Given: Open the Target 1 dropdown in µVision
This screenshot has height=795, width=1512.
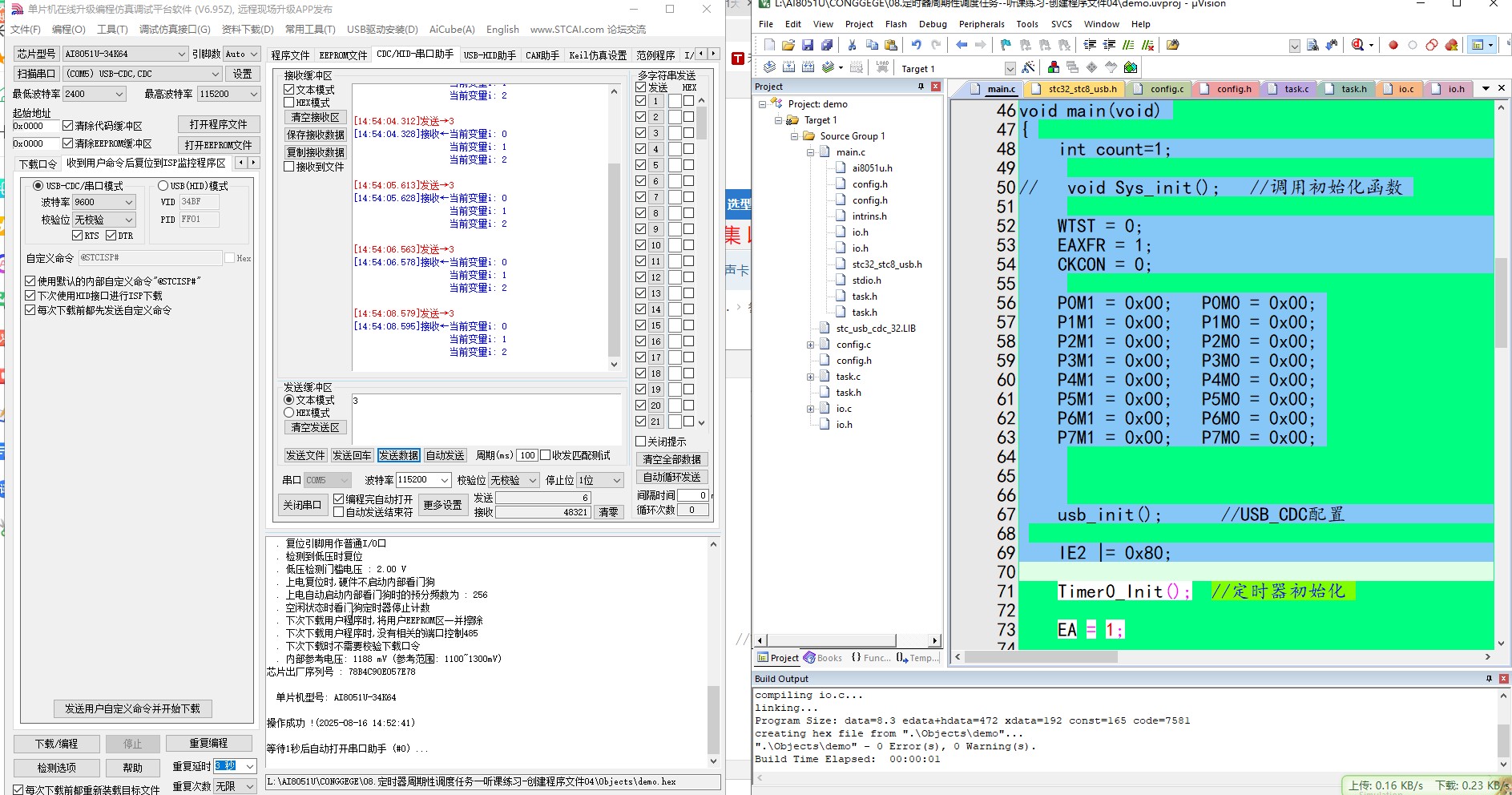Looking at the screenshot, I should (x=1010, y=68).
